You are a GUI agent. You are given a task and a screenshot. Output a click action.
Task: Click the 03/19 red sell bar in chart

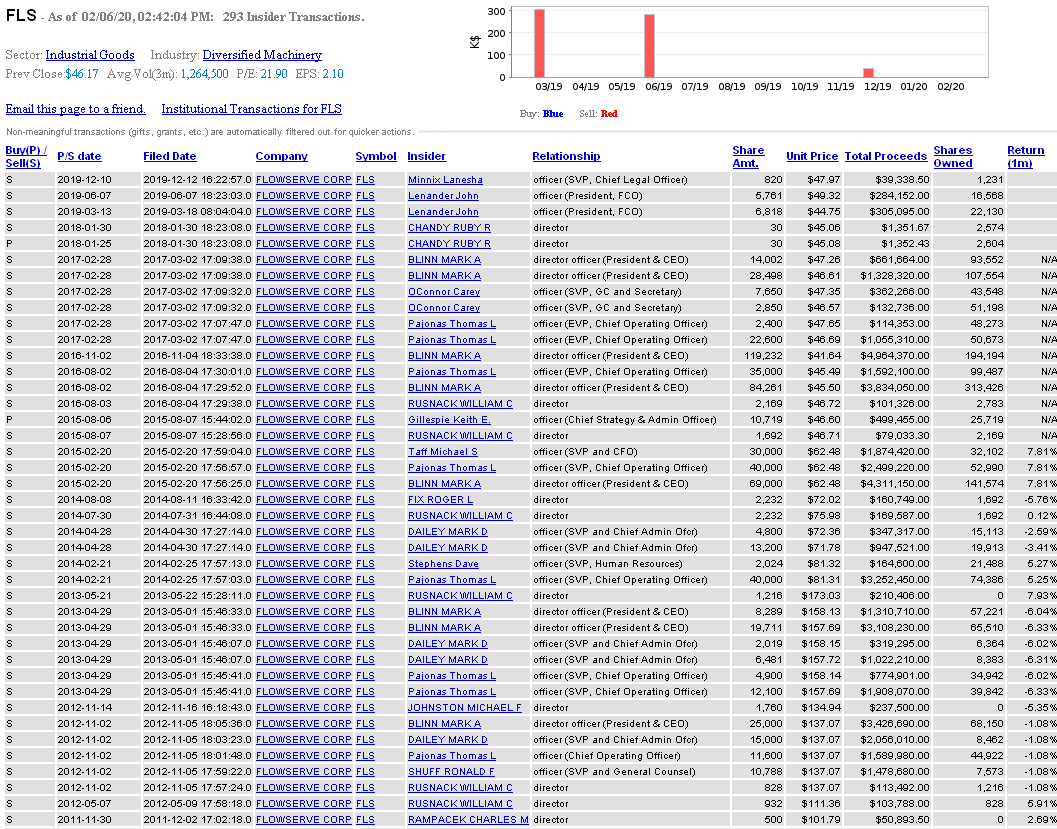coord(539,43)
